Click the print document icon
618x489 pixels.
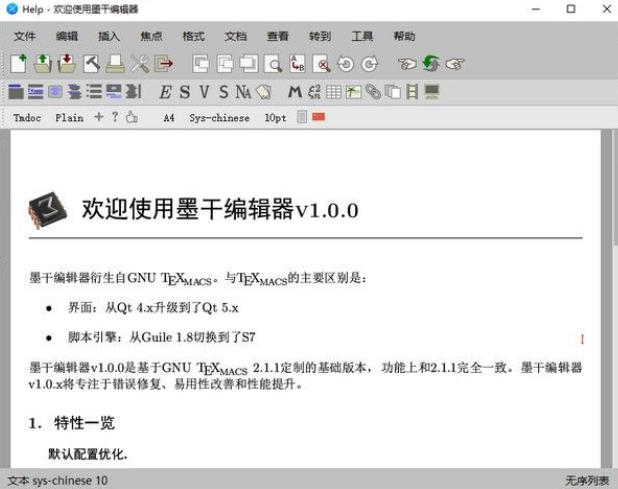pyautogui.click(x=115, y=64)
